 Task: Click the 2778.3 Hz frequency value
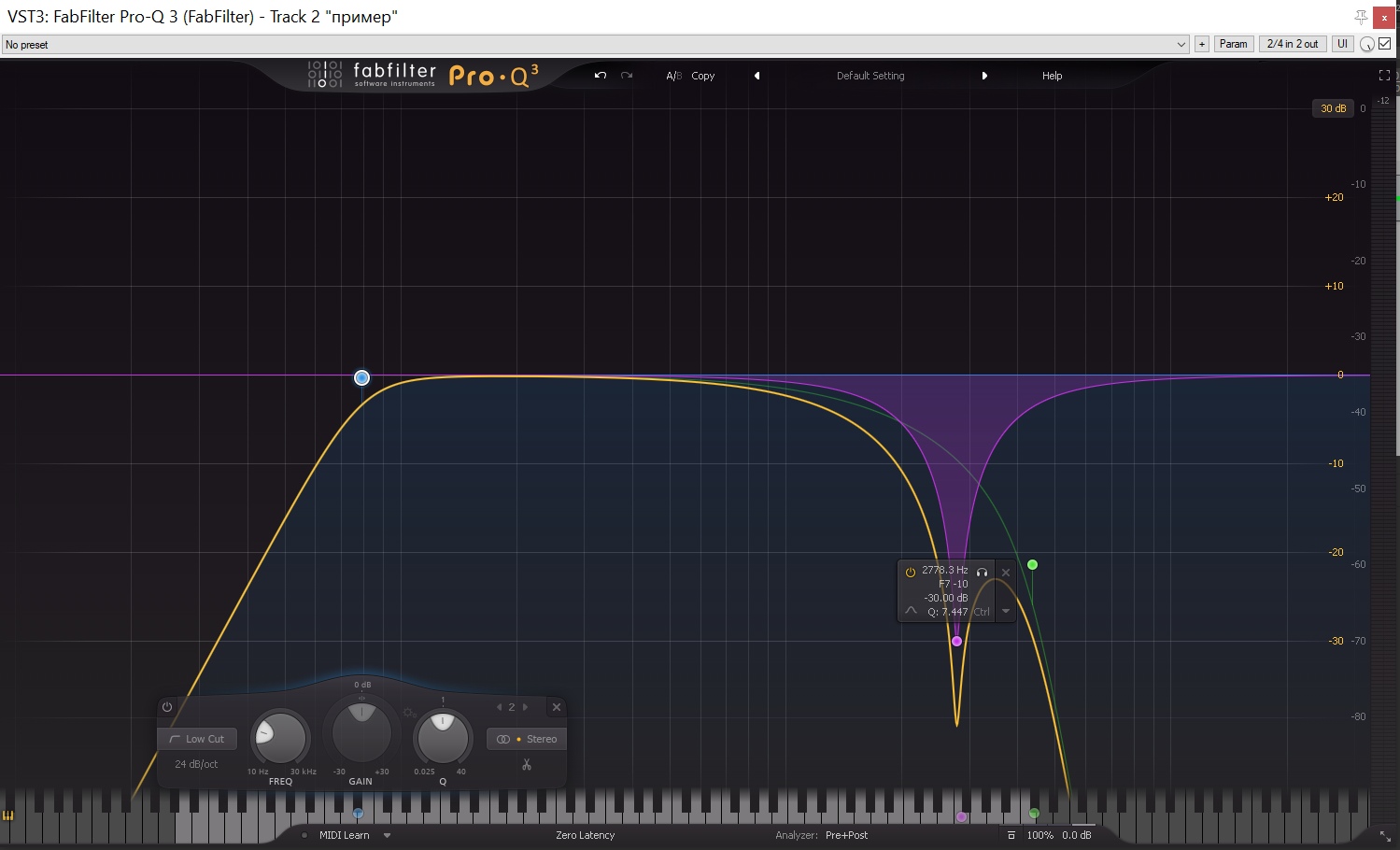pyautogui.click(x=944, y=570)
